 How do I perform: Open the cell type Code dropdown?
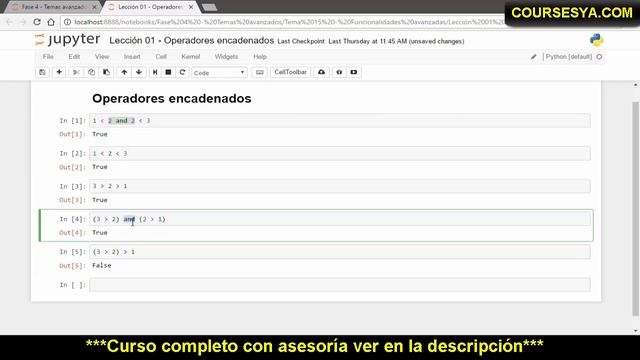coord(219,73)
